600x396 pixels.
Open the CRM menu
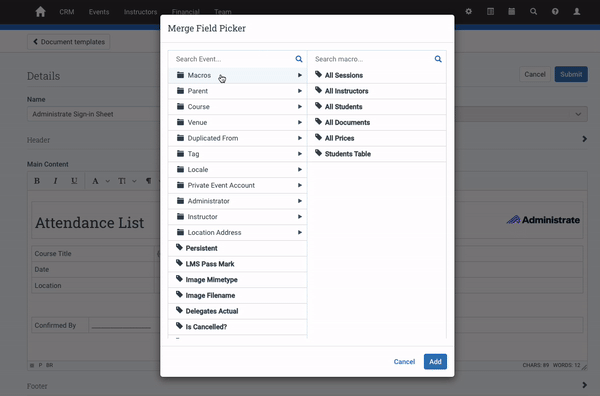pos(67,12)
